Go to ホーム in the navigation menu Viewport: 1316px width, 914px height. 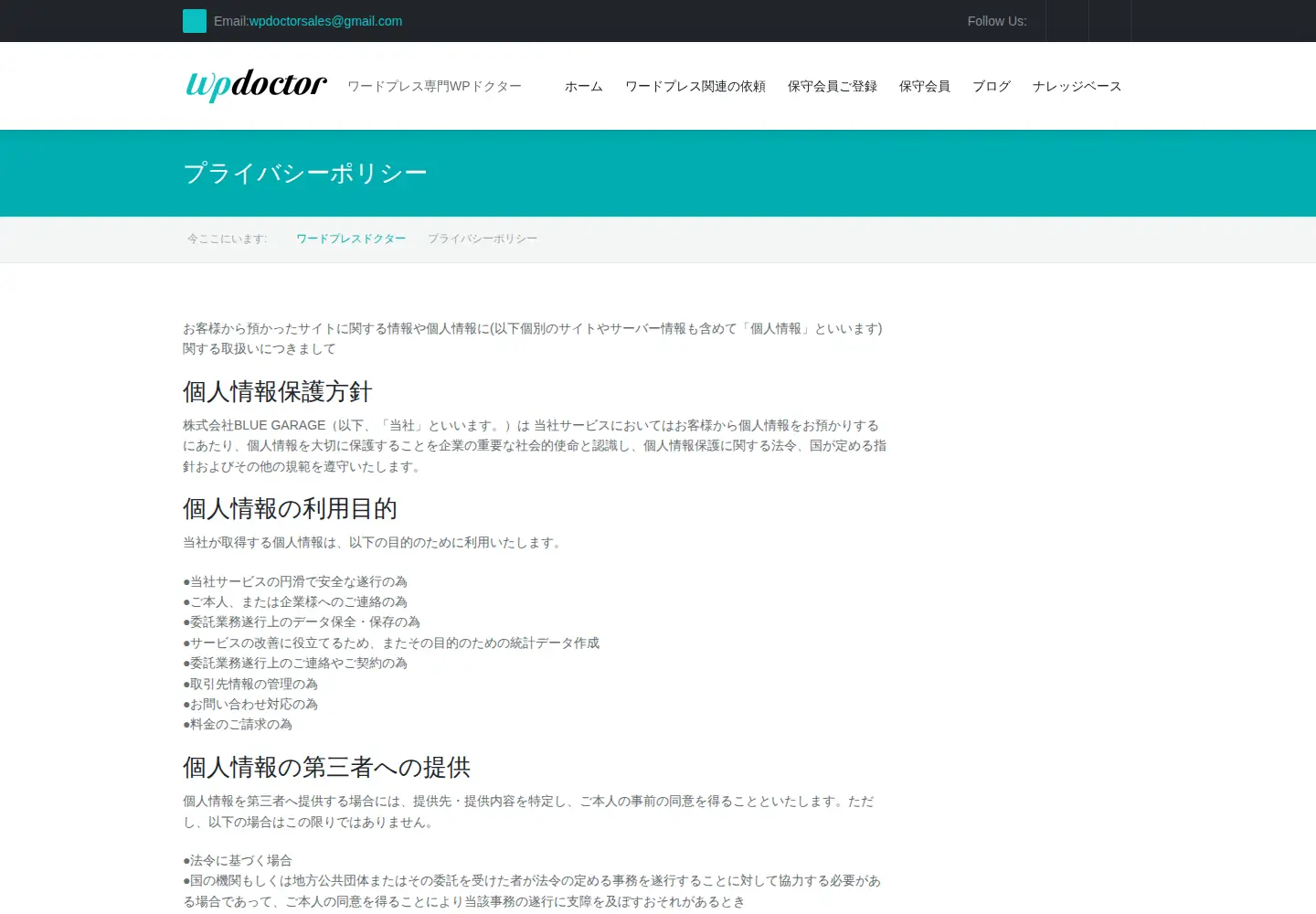click(x=584, y=86)
